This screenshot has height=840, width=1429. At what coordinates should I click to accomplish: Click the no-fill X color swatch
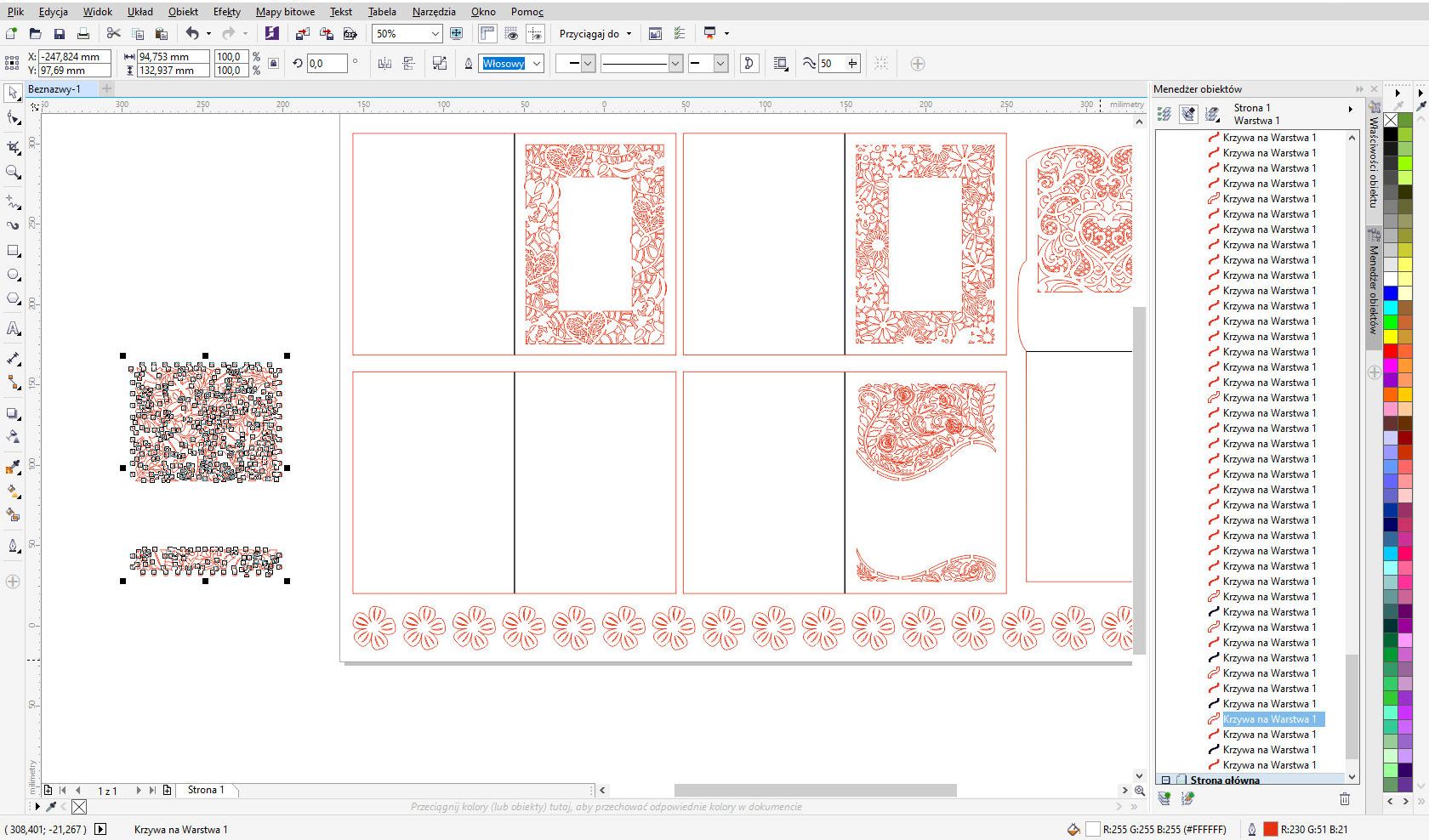click(x=1391, y=120)
